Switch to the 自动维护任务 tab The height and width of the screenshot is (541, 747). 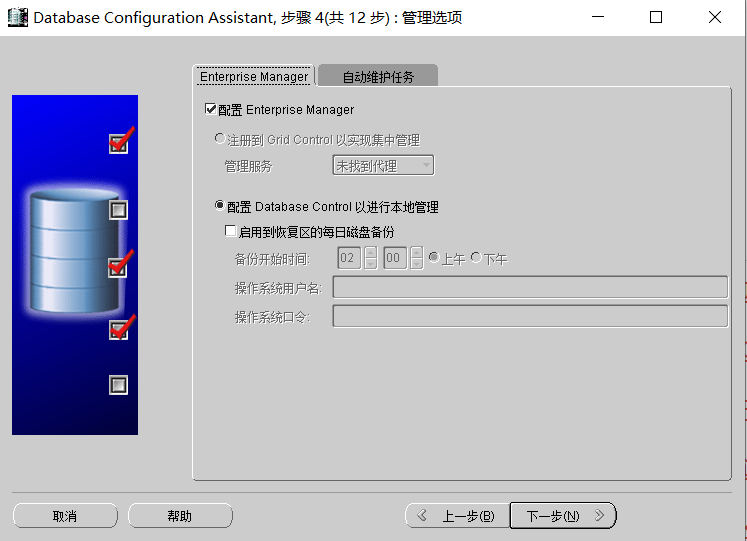378,76
